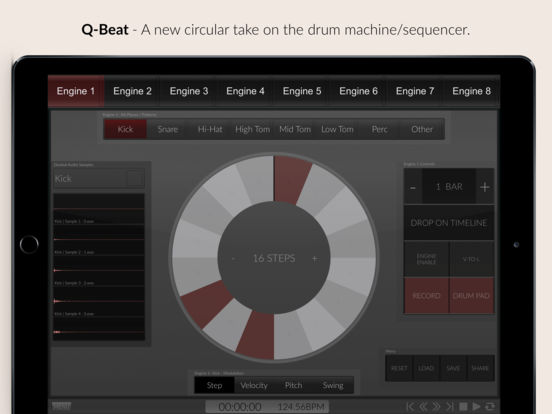Jump to start with skip-back icon
This screenshot has width=552, height=414.
click(x=410, y=407)
